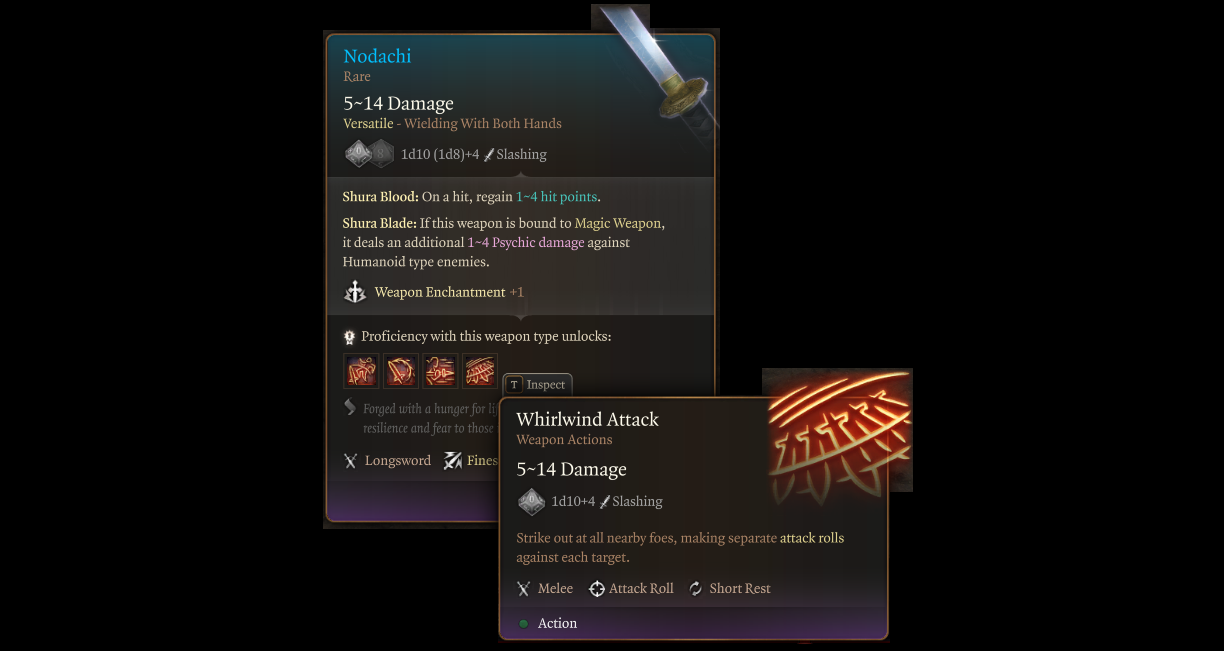Click the proficiency badge icon
This screenshot has height=651, width=1224.
point(350,337)
